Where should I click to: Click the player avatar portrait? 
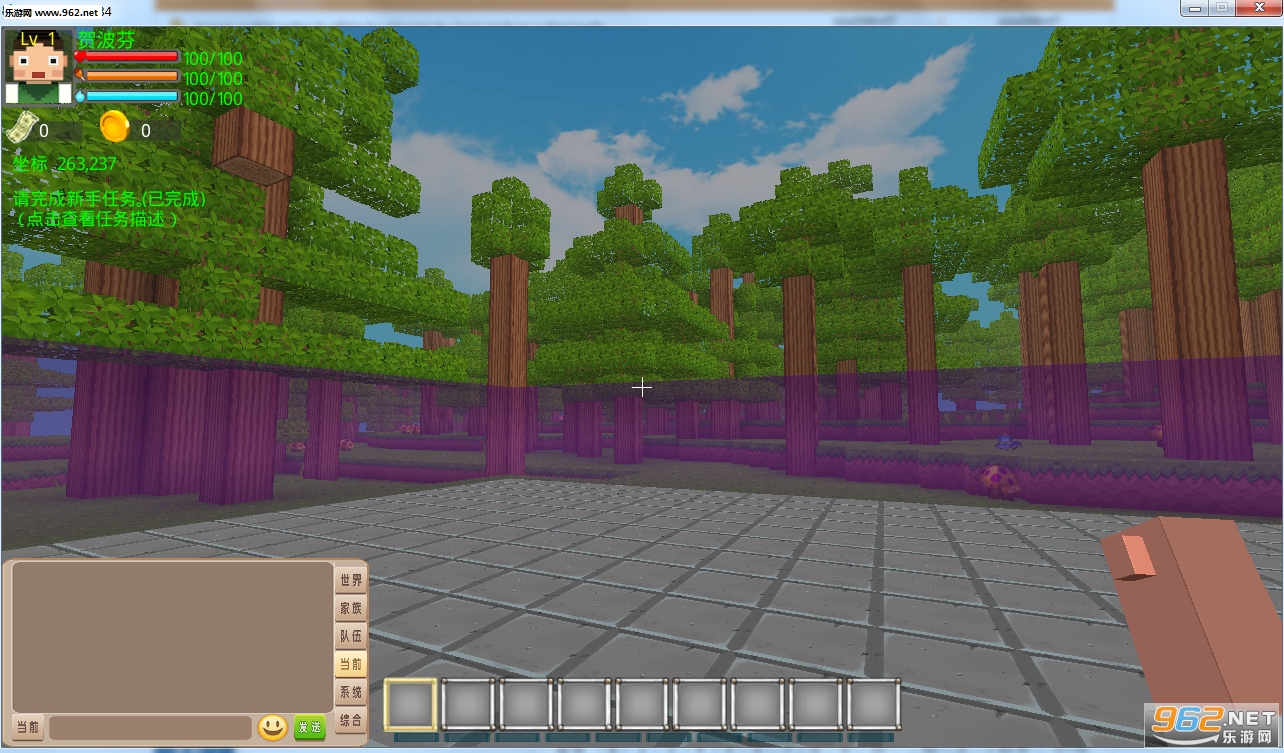(39, 67)
